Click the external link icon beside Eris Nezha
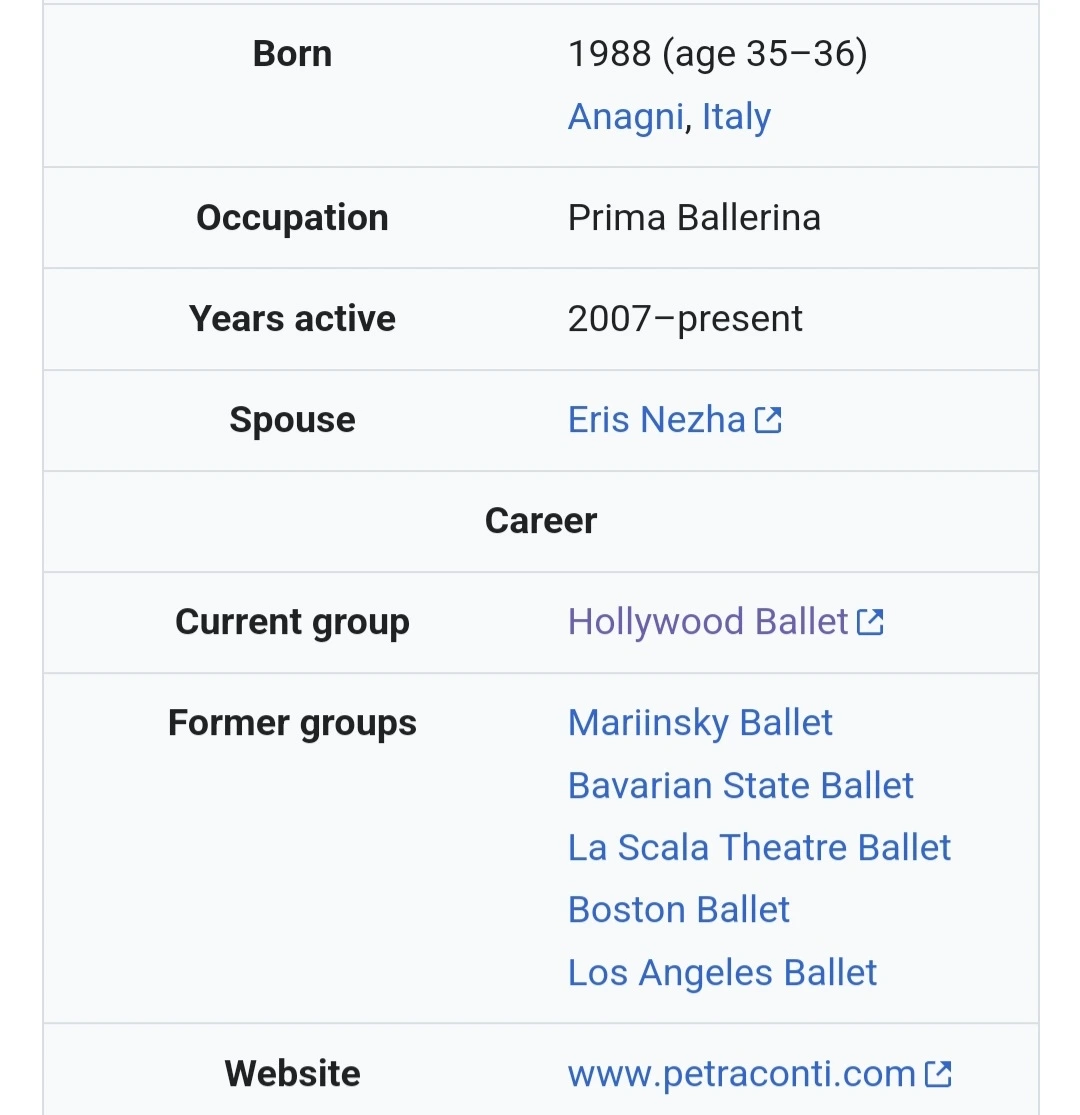Viewport: 1080px width, 1115px height. (x=768, y=420)
